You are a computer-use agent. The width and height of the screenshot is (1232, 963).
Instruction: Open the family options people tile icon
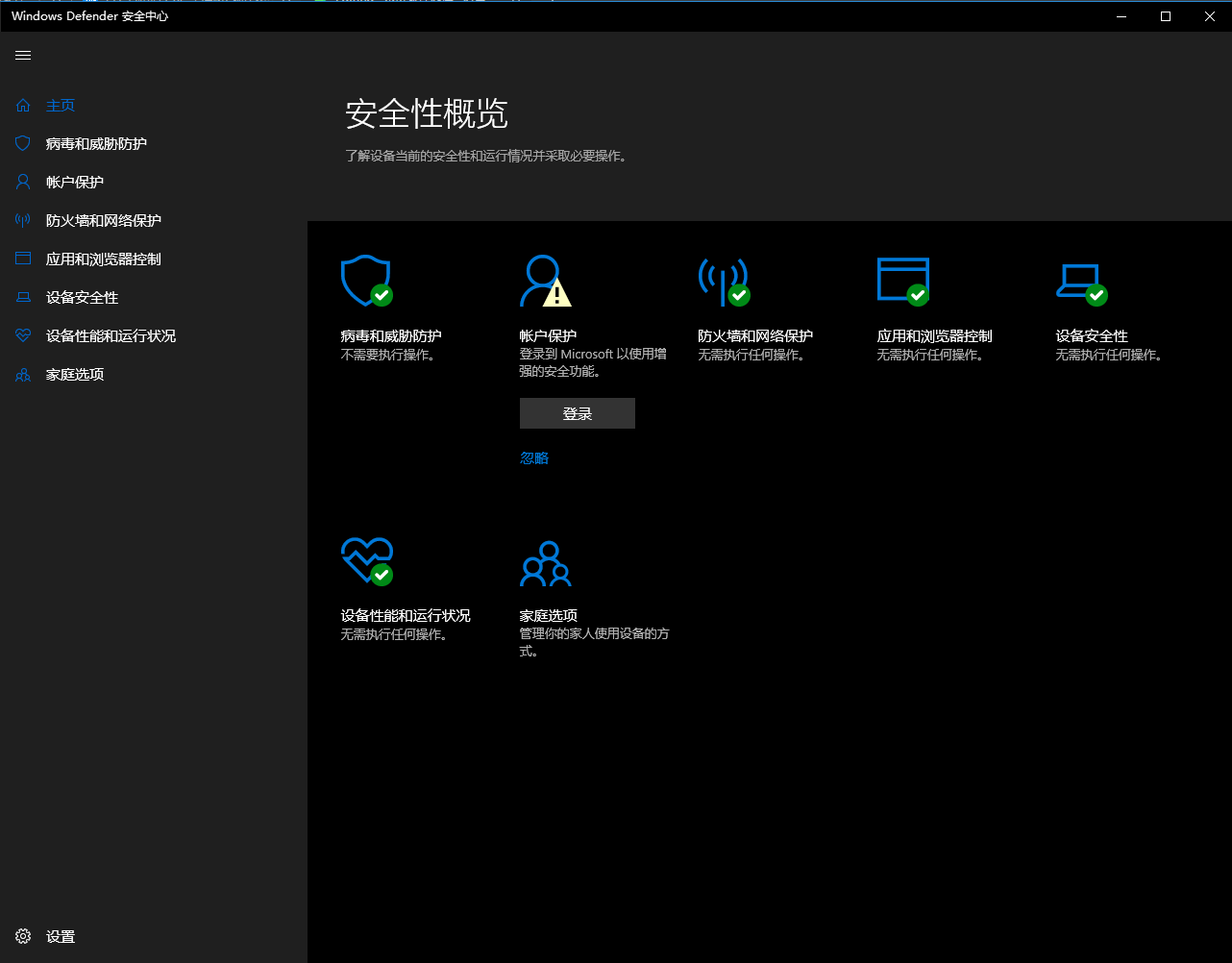point(545,564)
